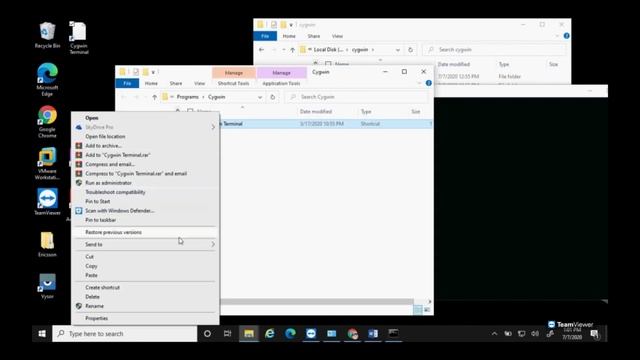Image resolution: width=640 pixels, height=360 pixels.
Task: Click the horizontal scrollbar in front Explorer
Action: click(x=317, y=302)
